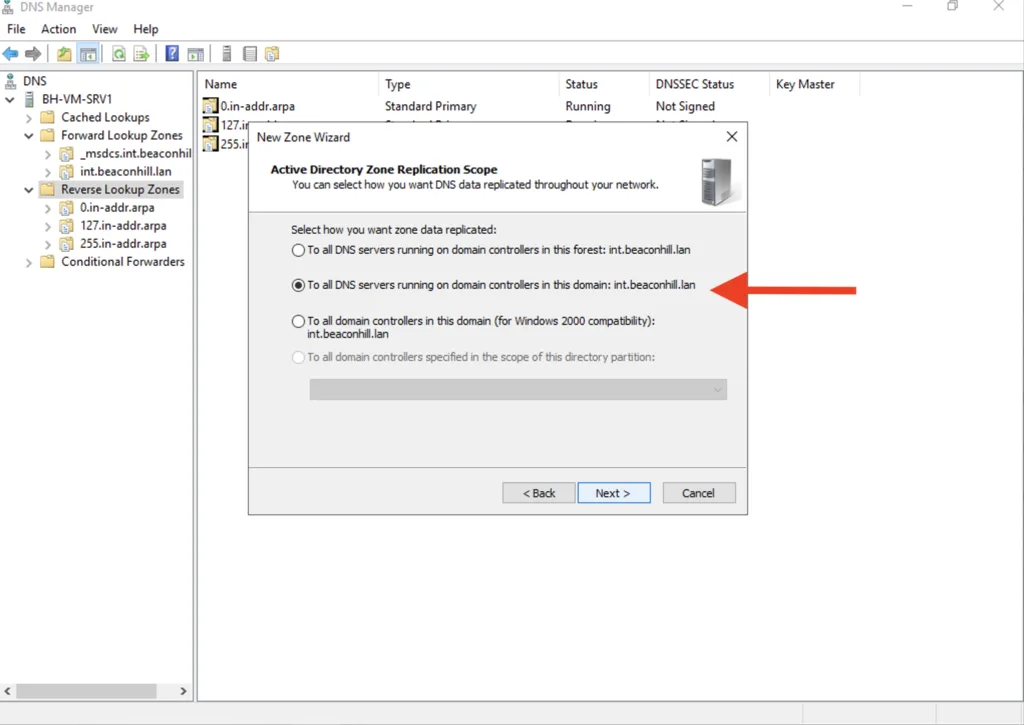The image size is (1024, 725).
Task: Click the server tower toolbar icon
Action: (x=227, y=54)
